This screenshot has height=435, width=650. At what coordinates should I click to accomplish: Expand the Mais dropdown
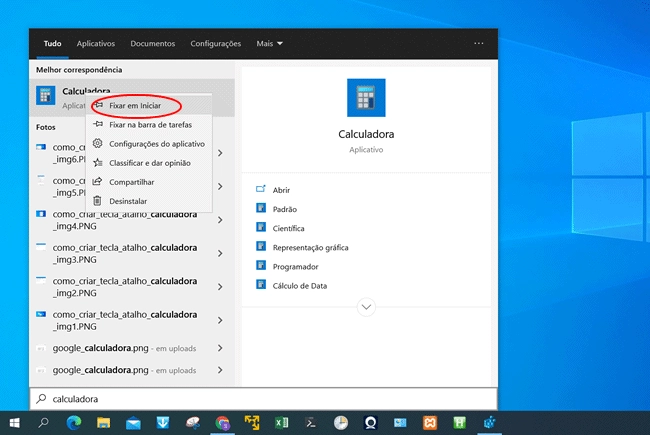(269, 44)
